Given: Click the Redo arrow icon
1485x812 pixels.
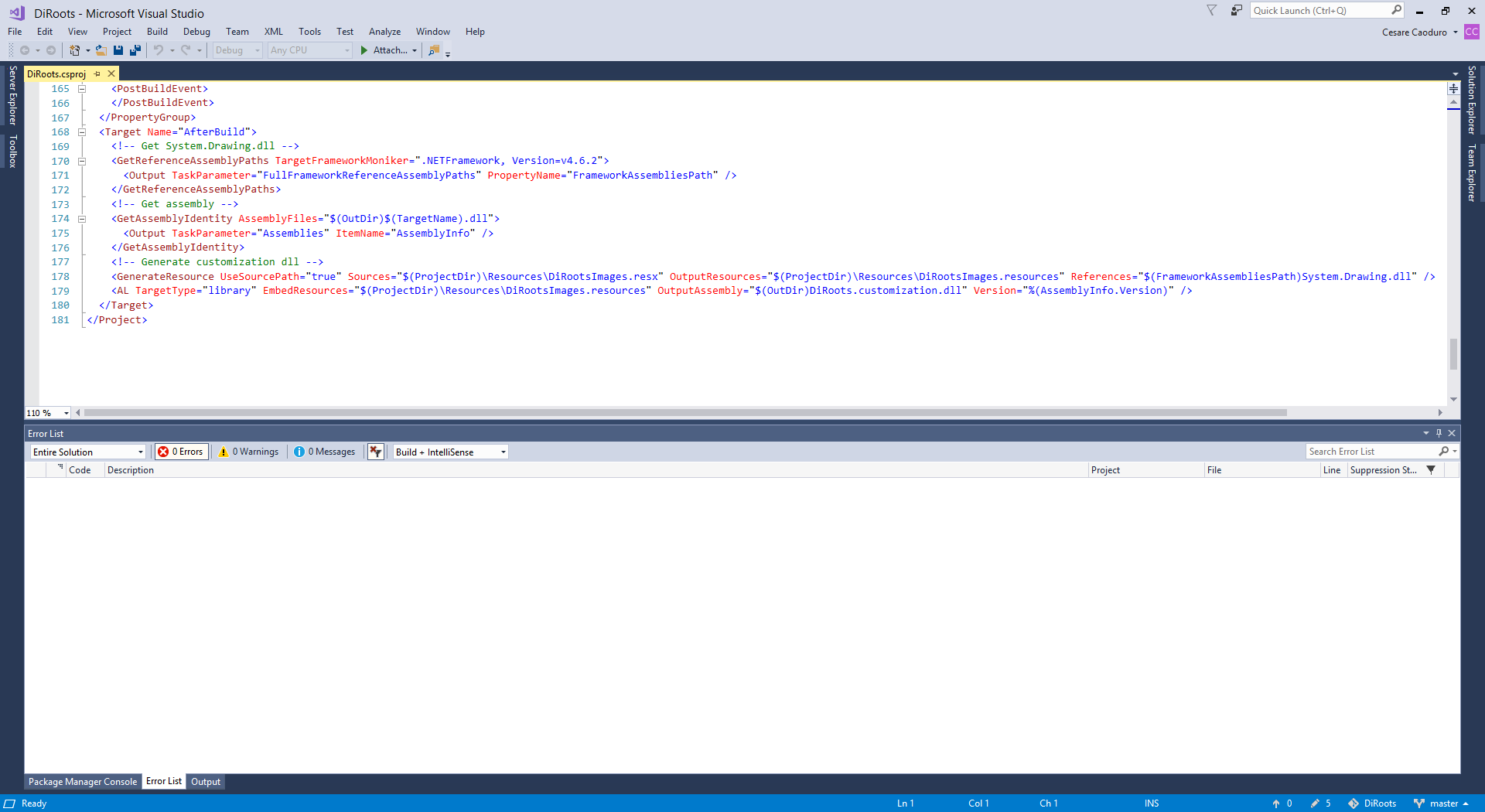Looking at the screenshot, I should [x=186, y=50].
